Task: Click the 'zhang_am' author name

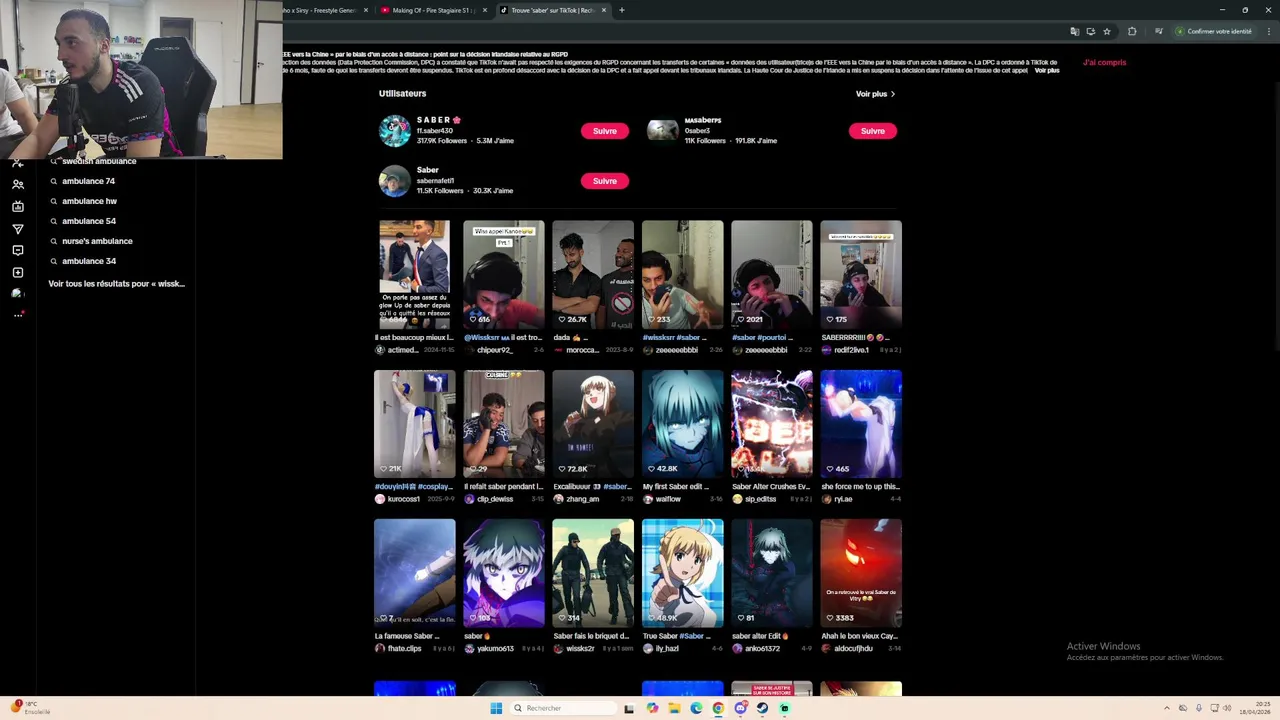Action: point(583,499)
